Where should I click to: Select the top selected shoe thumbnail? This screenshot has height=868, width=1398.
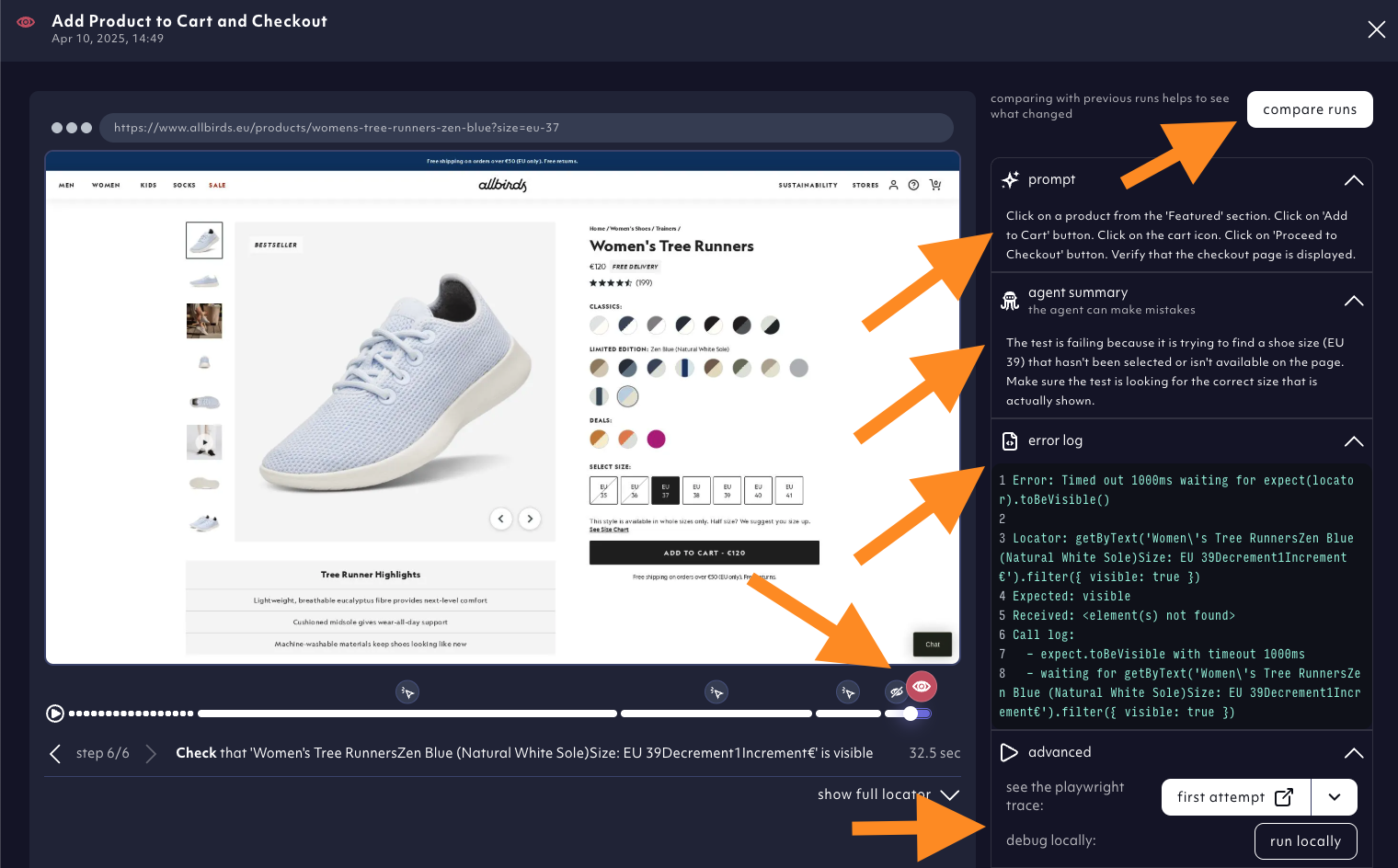click(204, 240)
